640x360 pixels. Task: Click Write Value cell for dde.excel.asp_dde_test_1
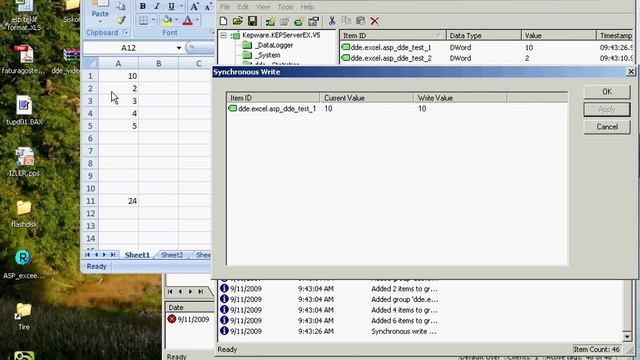tap(460, 109)
